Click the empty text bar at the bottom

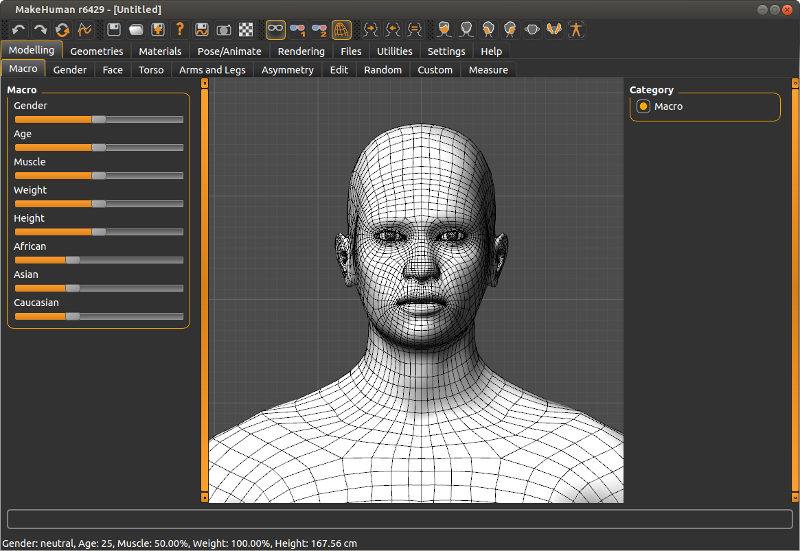click(399, 518)
